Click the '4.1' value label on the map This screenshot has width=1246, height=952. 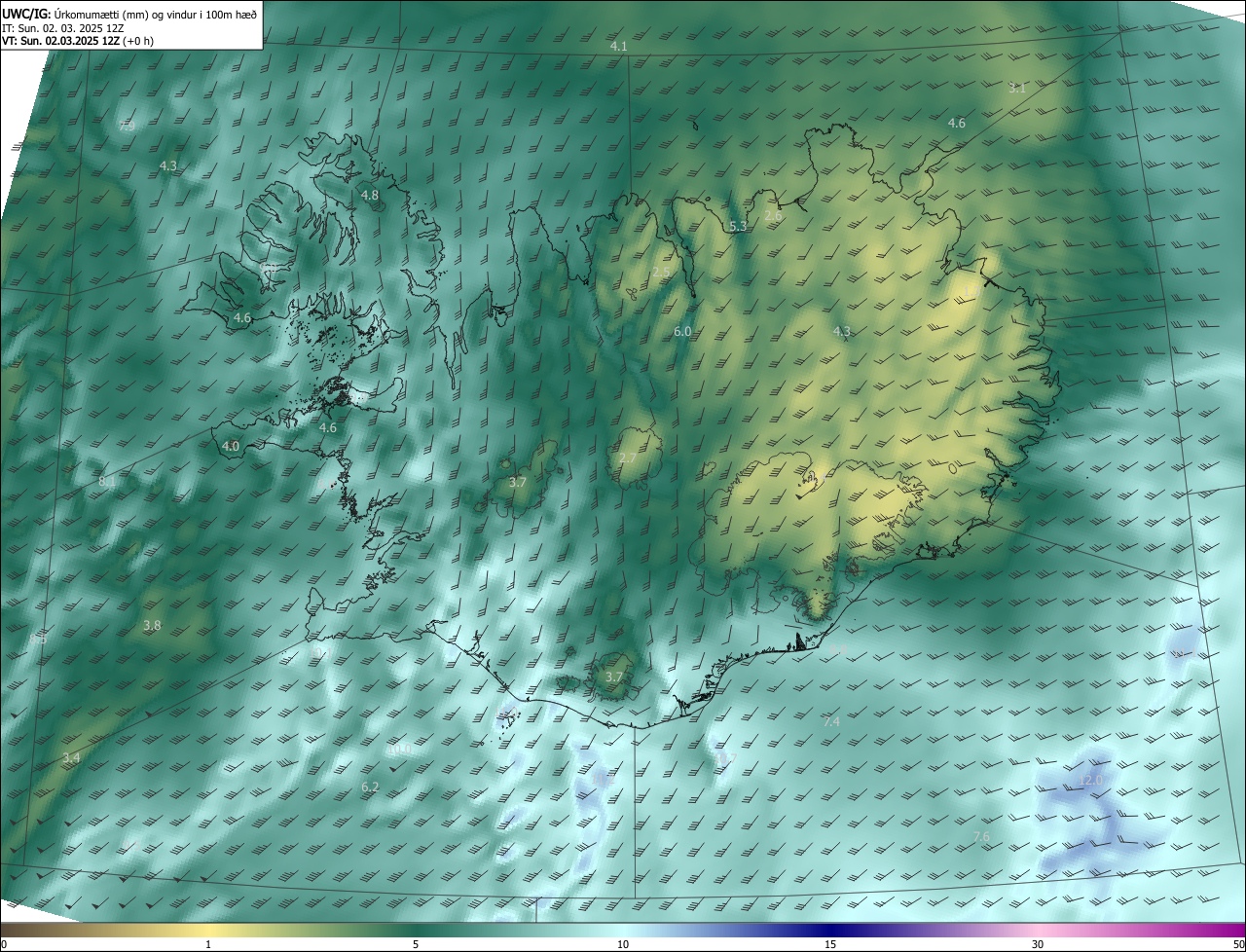[x=618, y=47]
